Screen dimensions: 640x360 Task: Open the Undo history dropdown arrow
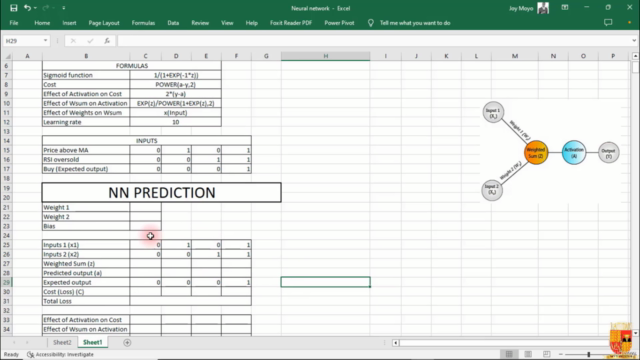[36, 8]
